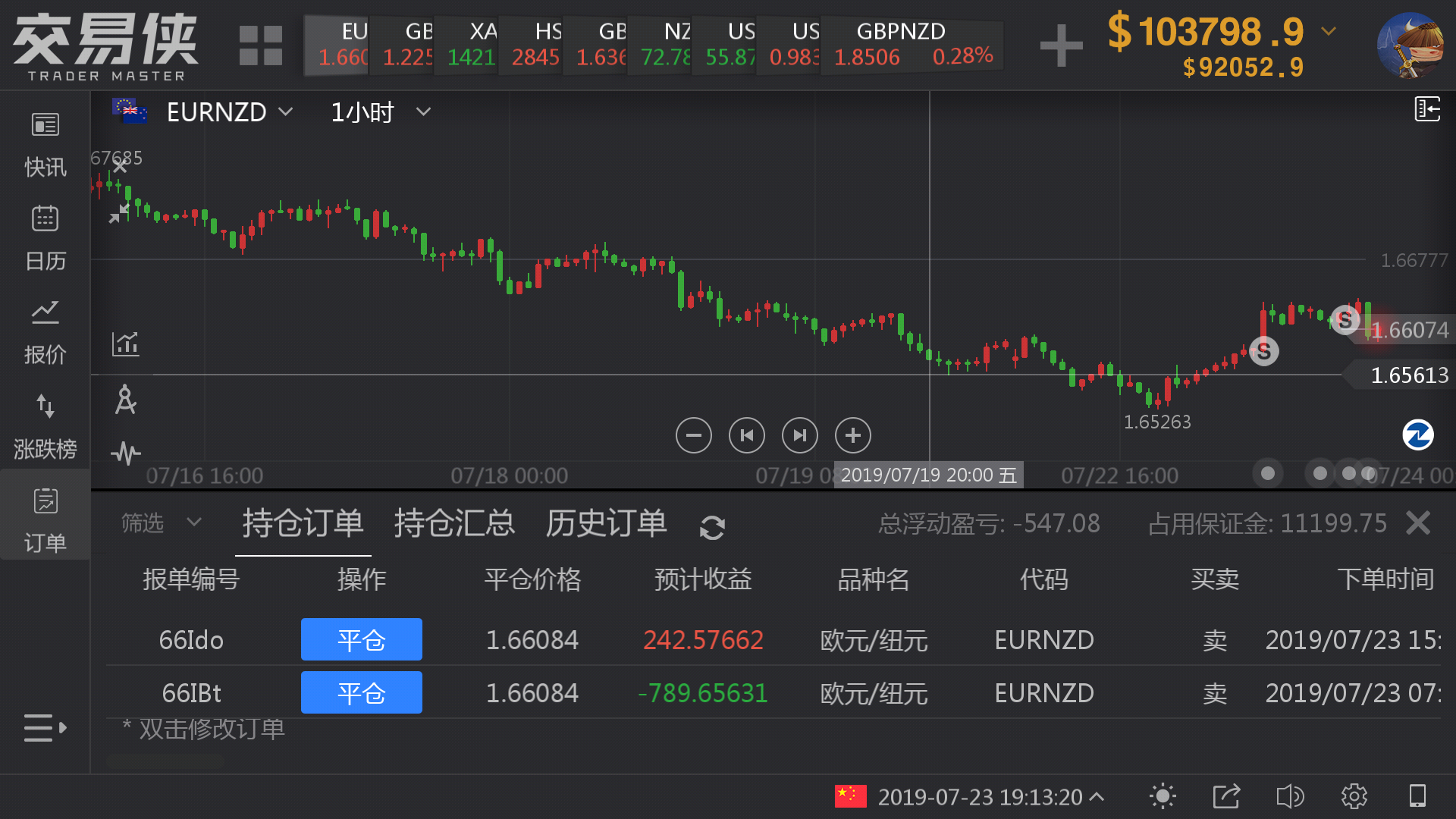Open the 筛选 filter dropdown
Viewport: 1456px width, 819px height.
pos(161,522)
